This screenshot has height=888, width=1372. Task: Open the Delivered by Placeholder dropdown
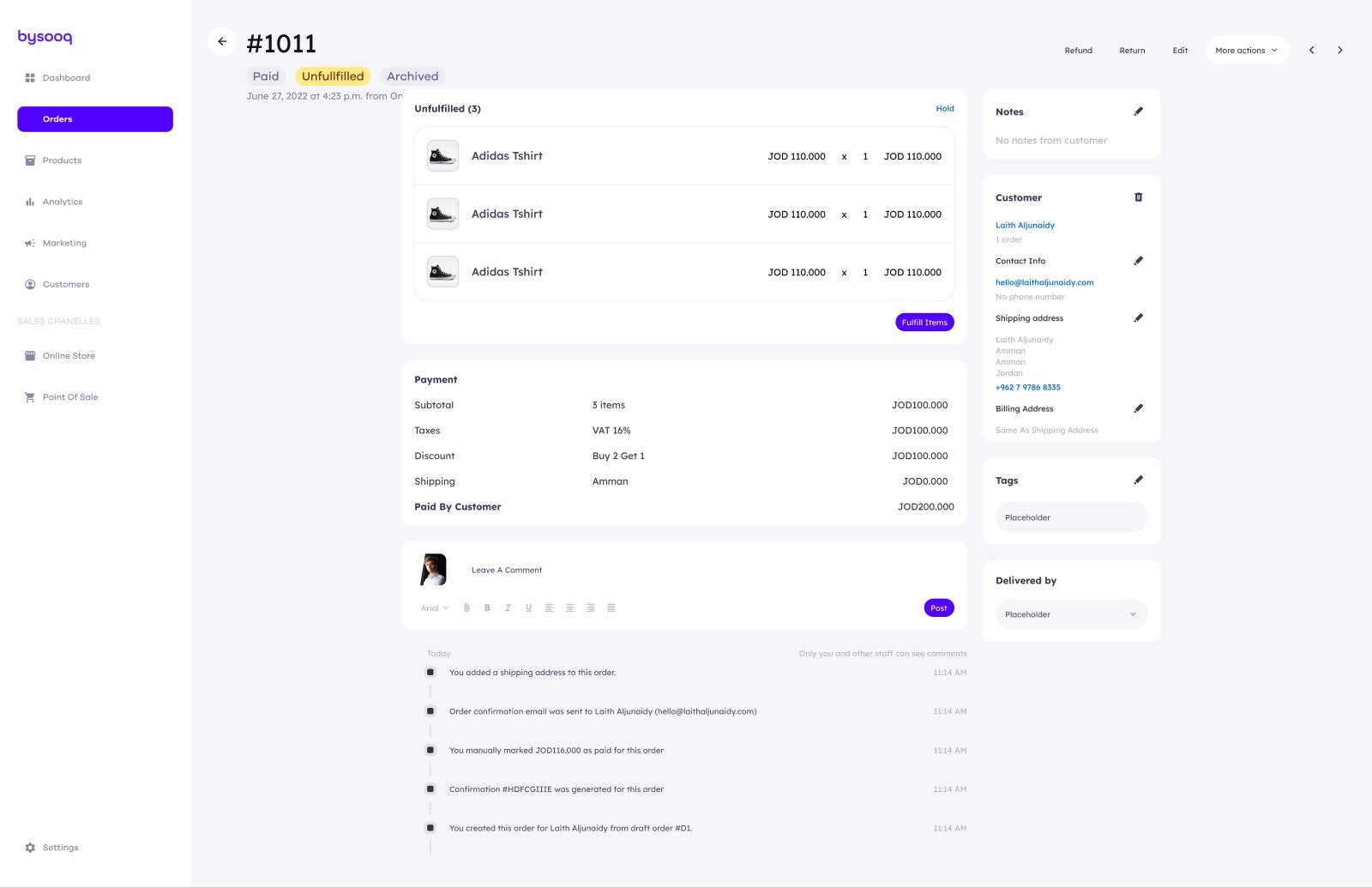1071,614
